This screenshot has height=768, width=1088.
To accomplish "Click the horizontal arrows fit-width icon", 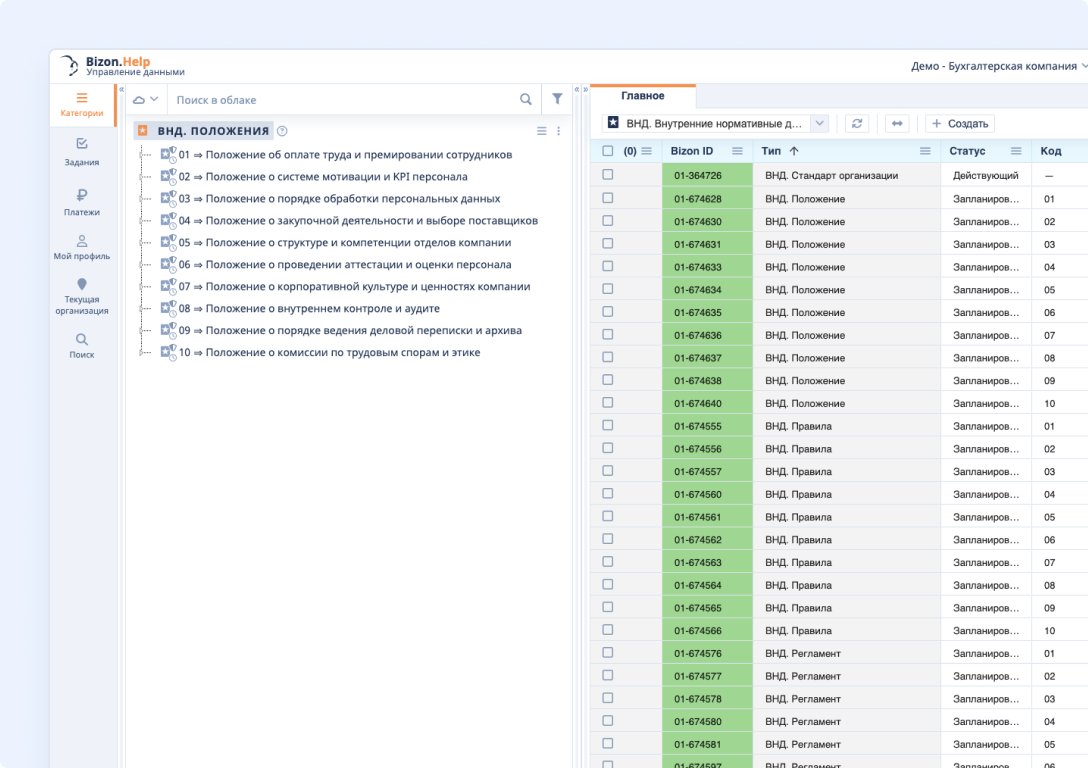I will click(x=897, y=123).
